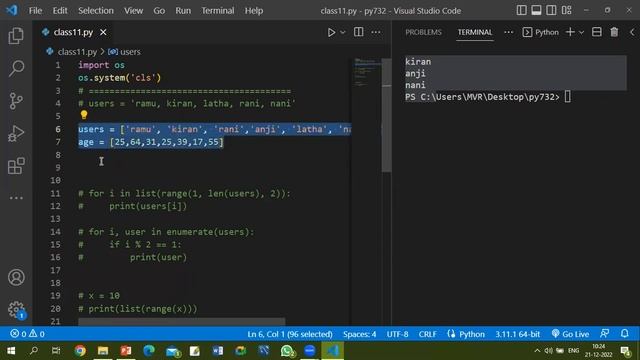Open the View menu

point(133,11)
